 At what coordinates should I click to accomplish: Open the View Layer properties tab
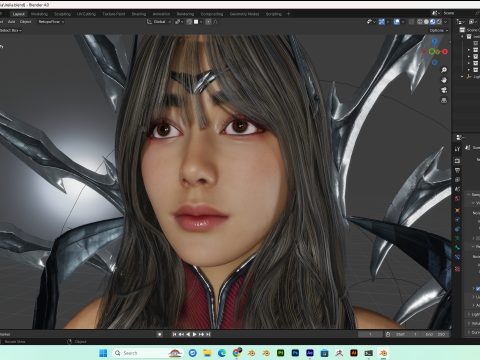[x=457, y=180]
